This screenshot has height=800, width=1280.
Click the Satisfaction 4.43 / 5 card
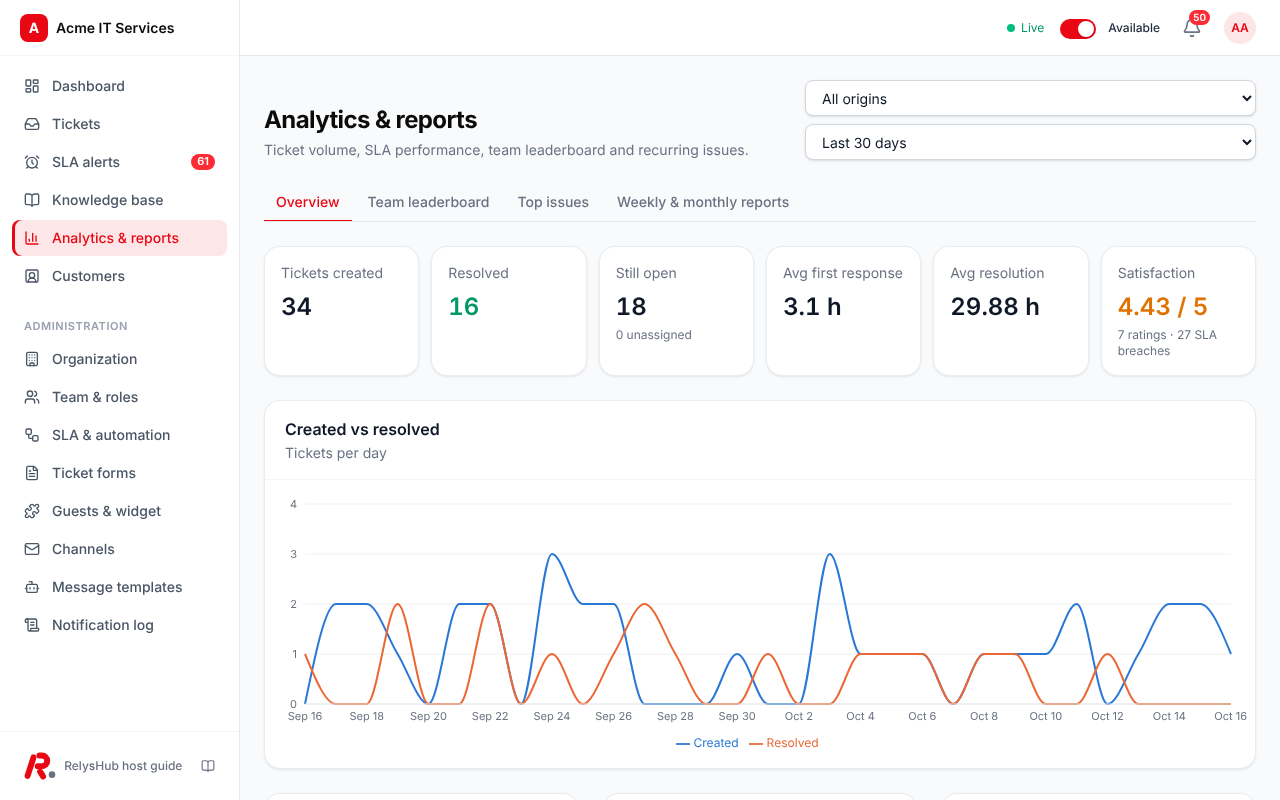click(1178, 311)
